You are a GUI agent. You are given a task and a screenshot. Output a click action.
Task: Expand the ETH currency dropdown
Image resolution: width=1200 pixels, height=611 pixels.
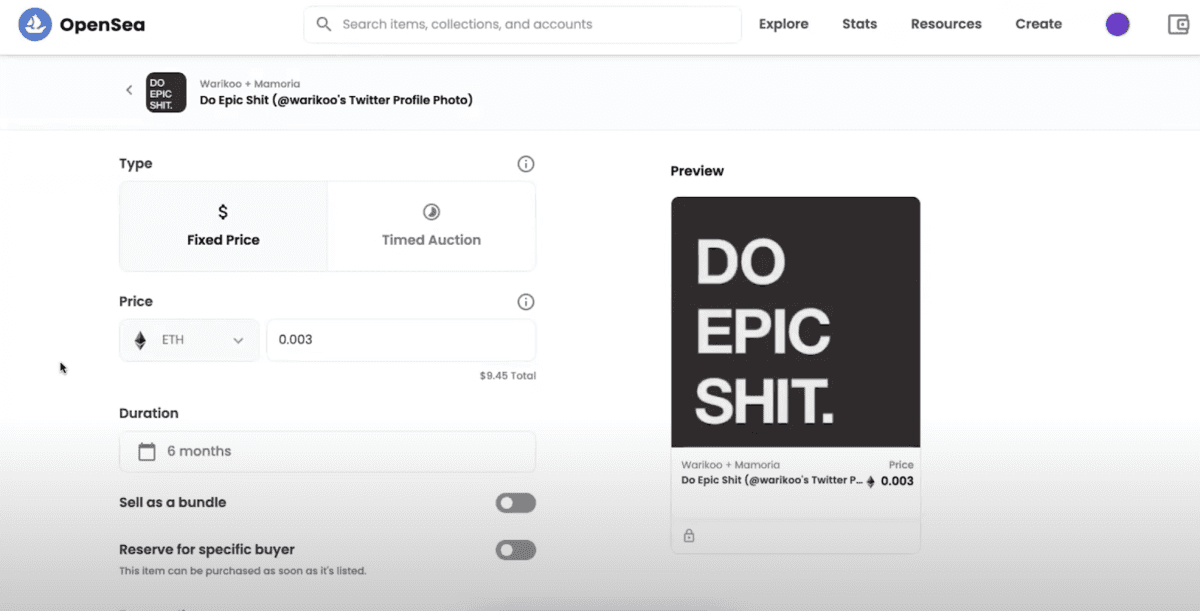coord(189,340)
